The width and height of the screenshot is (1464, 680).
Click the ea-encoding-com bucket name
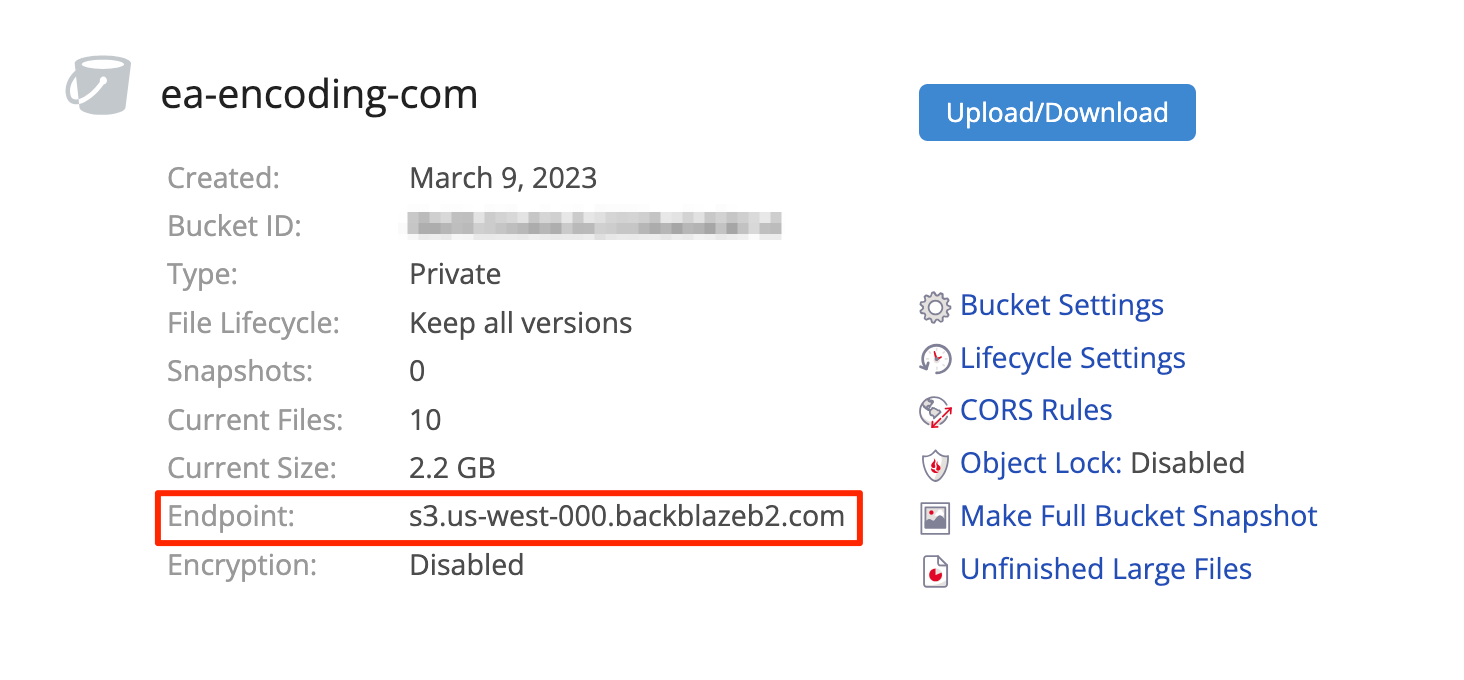point(319,94)
